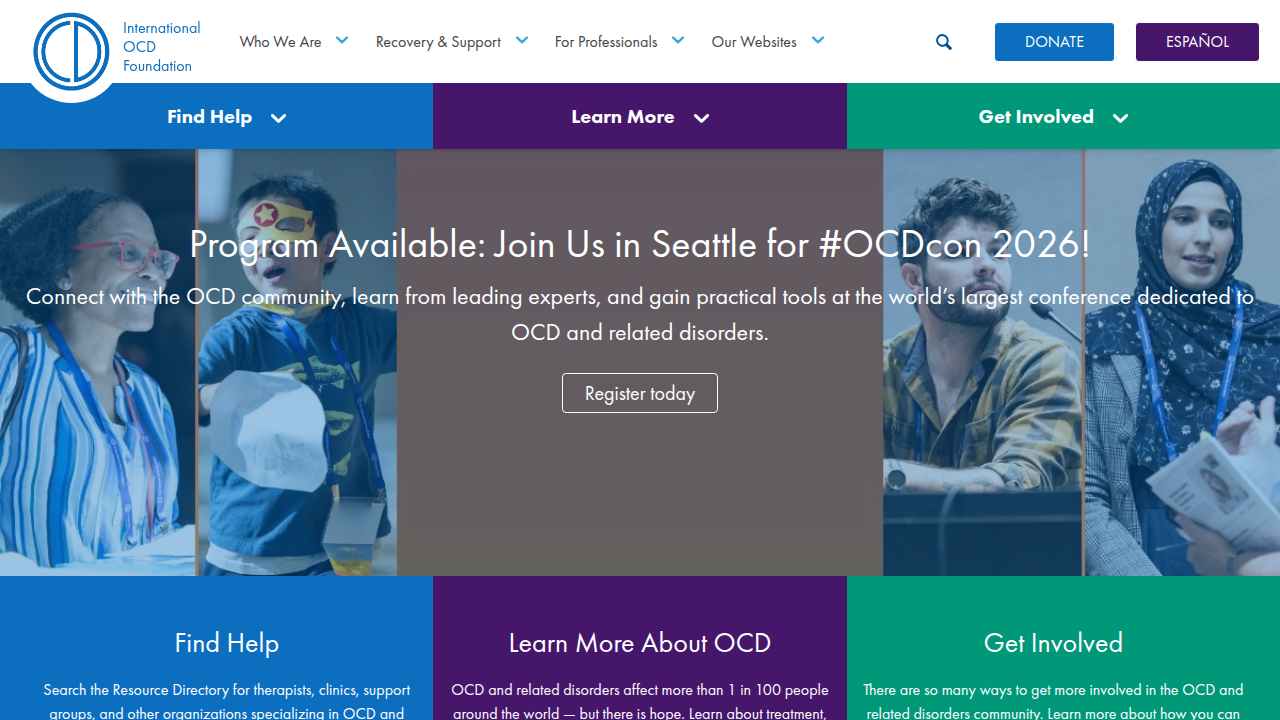Image resolution: width=1280 pixels, height=720 pixels.
Task: Click the Find Help section heading
Action: tap(227, 643)
